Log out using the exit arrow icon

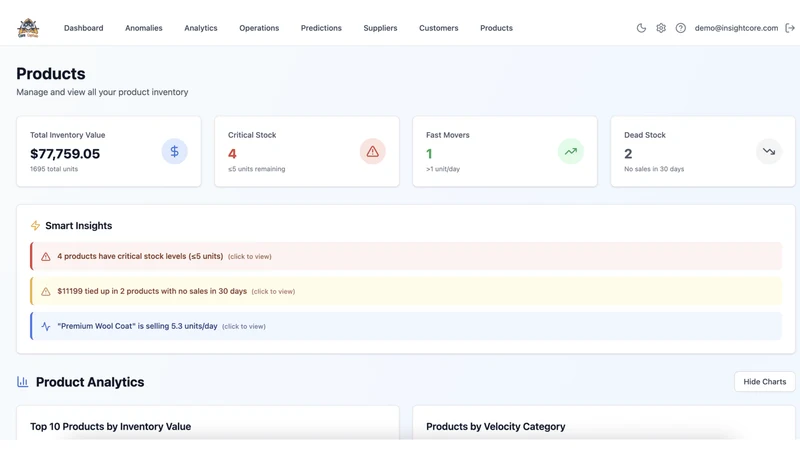[x=790, y=28]
